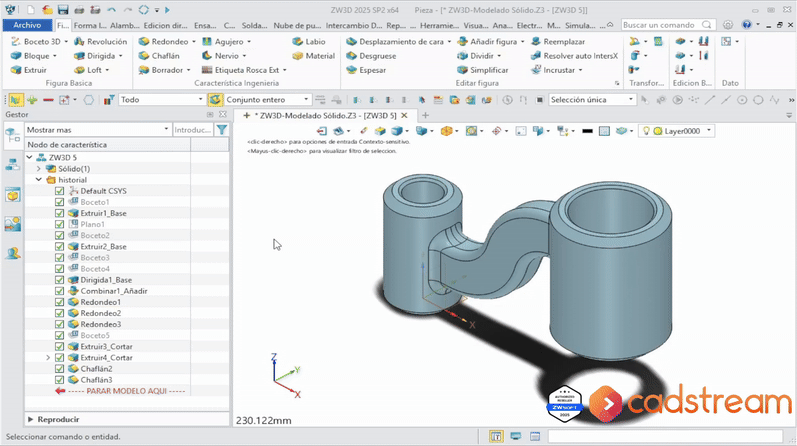Viewport: 797px width, 446px height.
Task: Click the Desgruese tool
Action: coord(371,56)
